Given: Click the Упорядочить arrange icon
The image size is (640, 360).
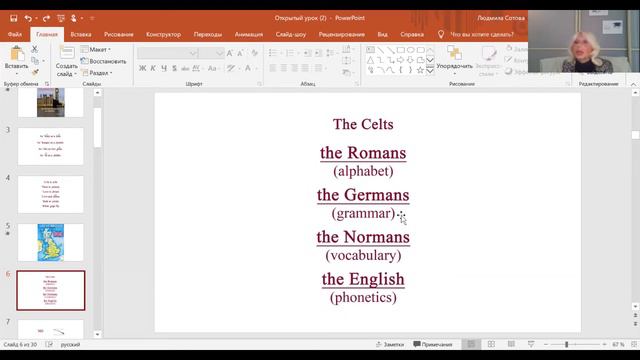Looking at the screenshot, I should coord(454,53).
